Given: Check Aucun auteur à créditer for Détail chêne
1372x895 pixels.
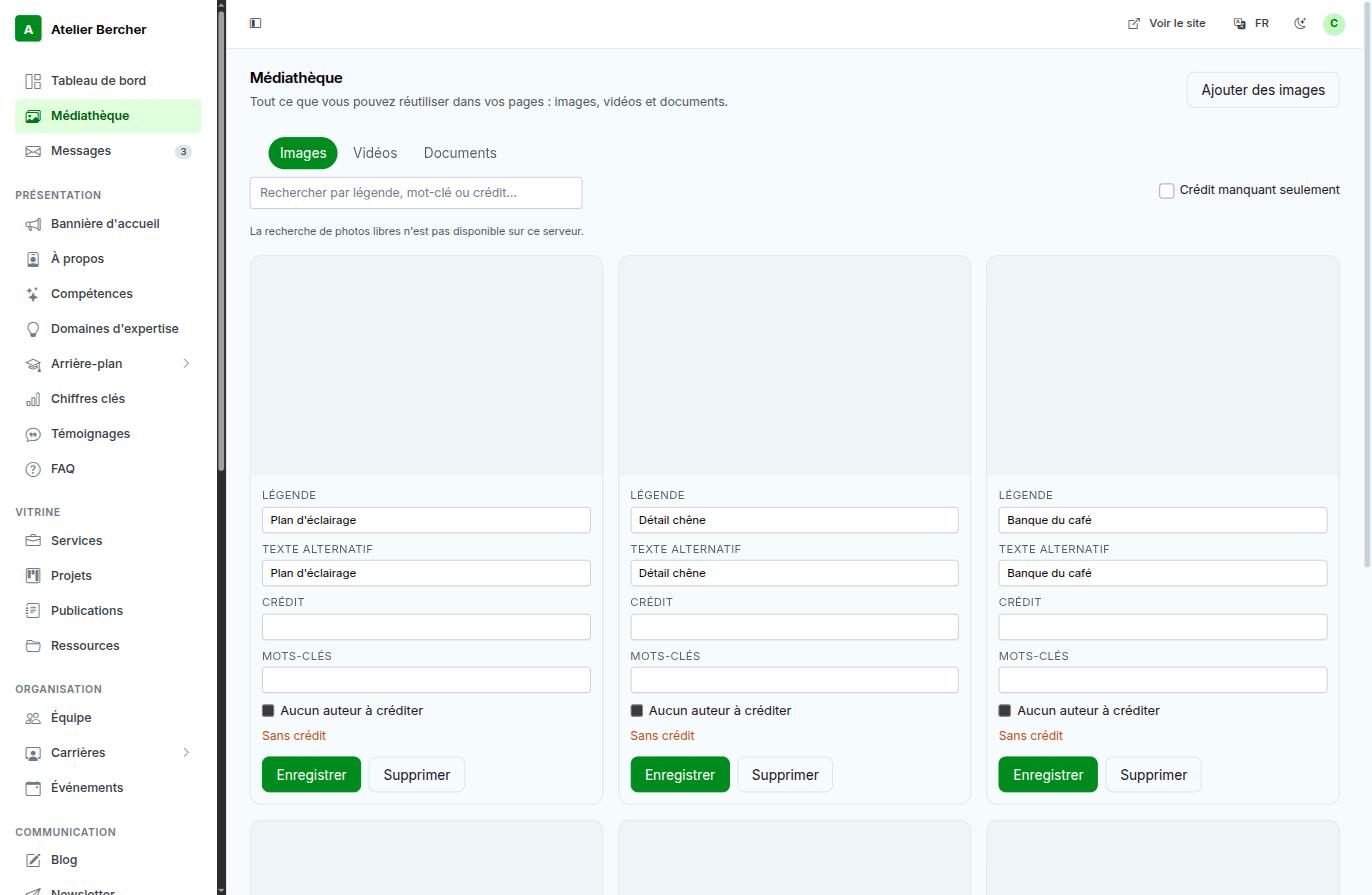Looking at the screenshot, I should [x=636, y=711].
